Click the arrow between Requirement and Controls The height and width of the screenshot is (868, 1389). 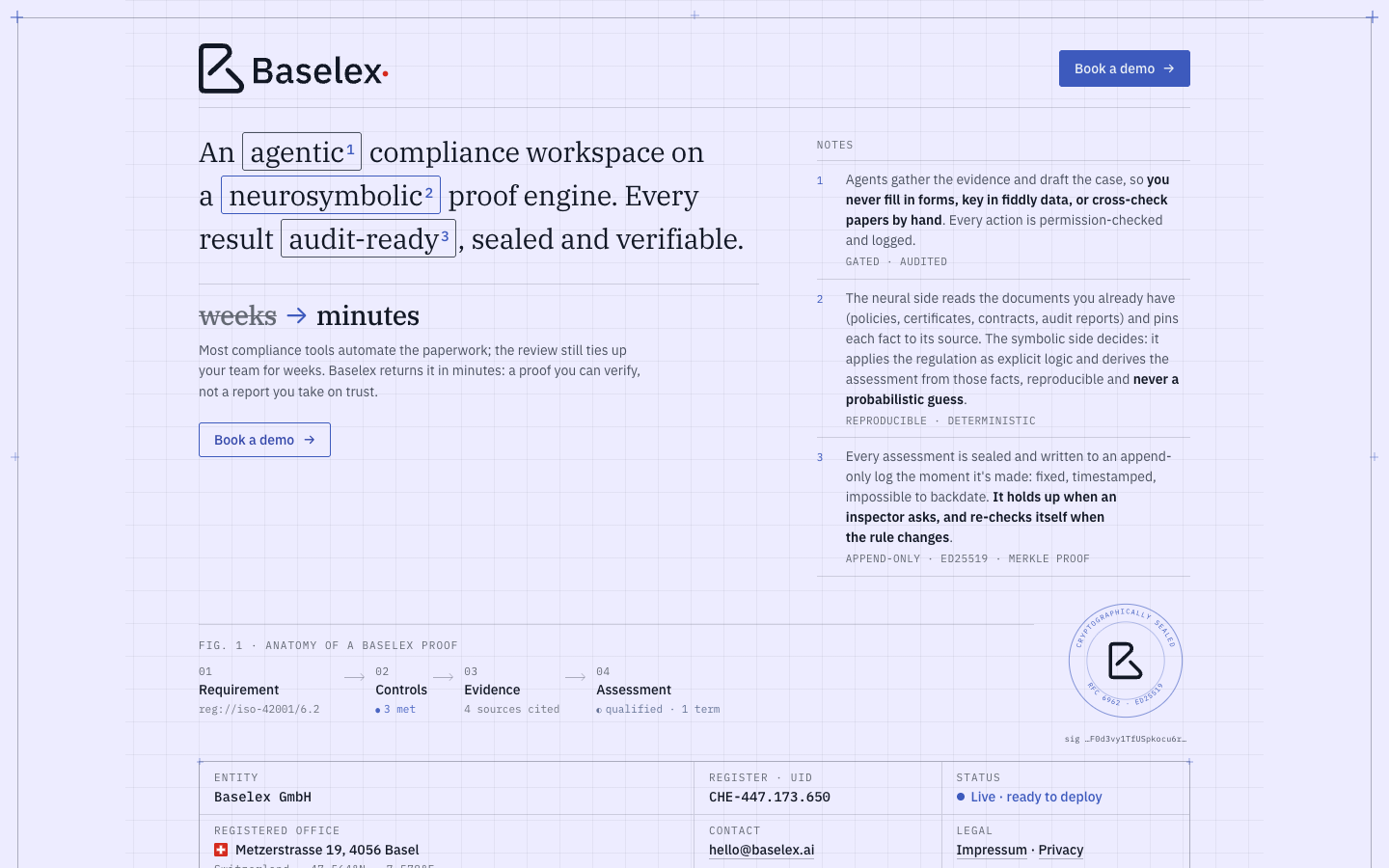(354, 677)
